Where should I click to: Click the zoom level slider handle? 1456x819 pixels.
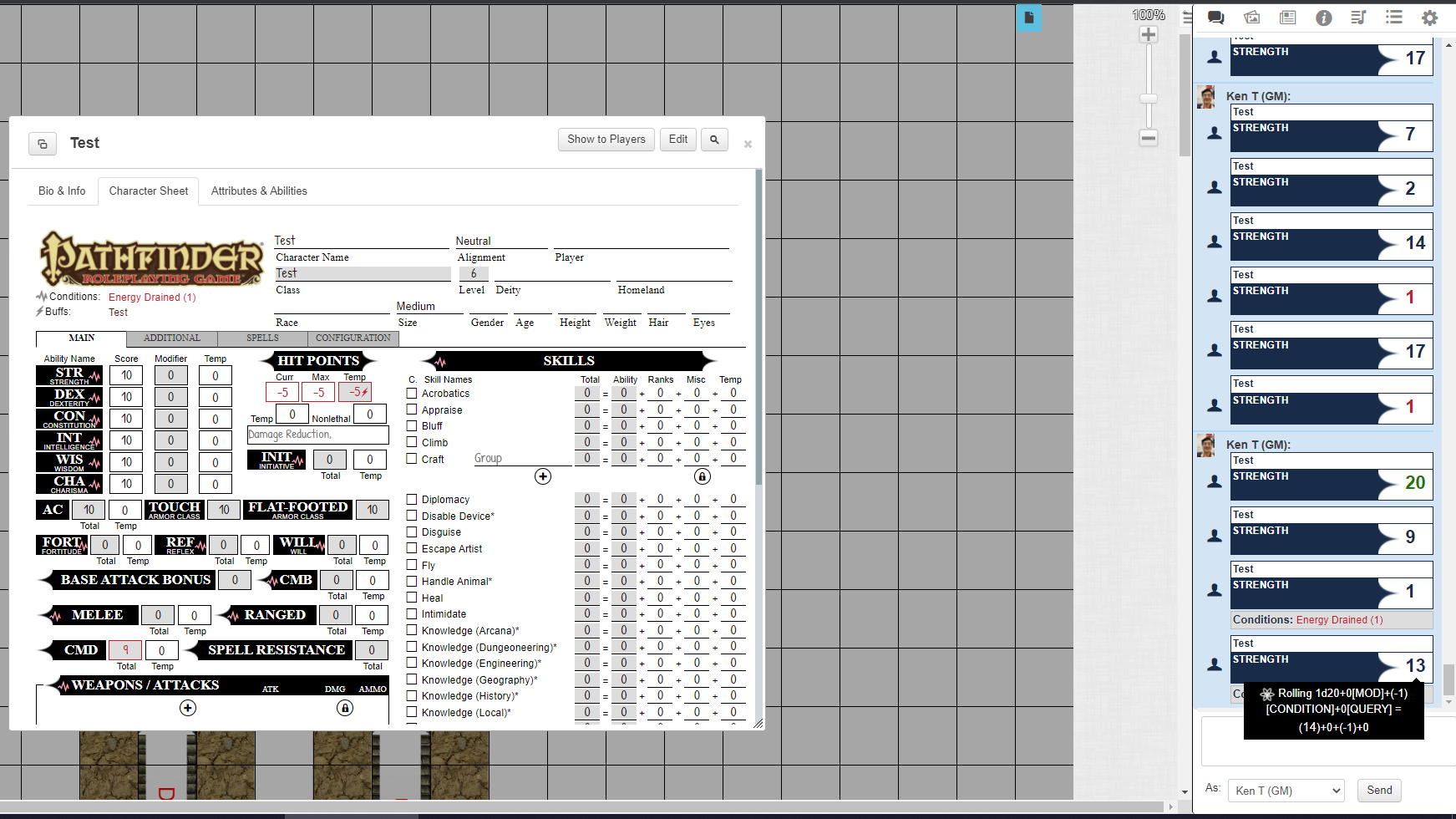pos(1149,99)
